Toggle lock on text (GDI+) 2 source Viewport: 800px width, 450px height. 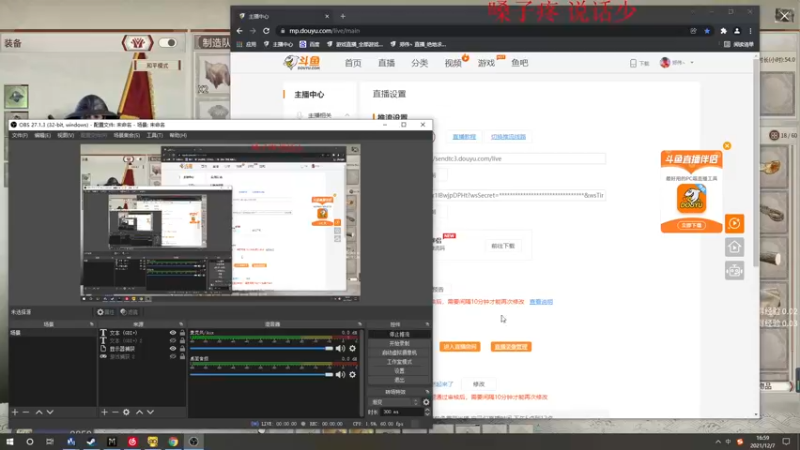[182, 341]
